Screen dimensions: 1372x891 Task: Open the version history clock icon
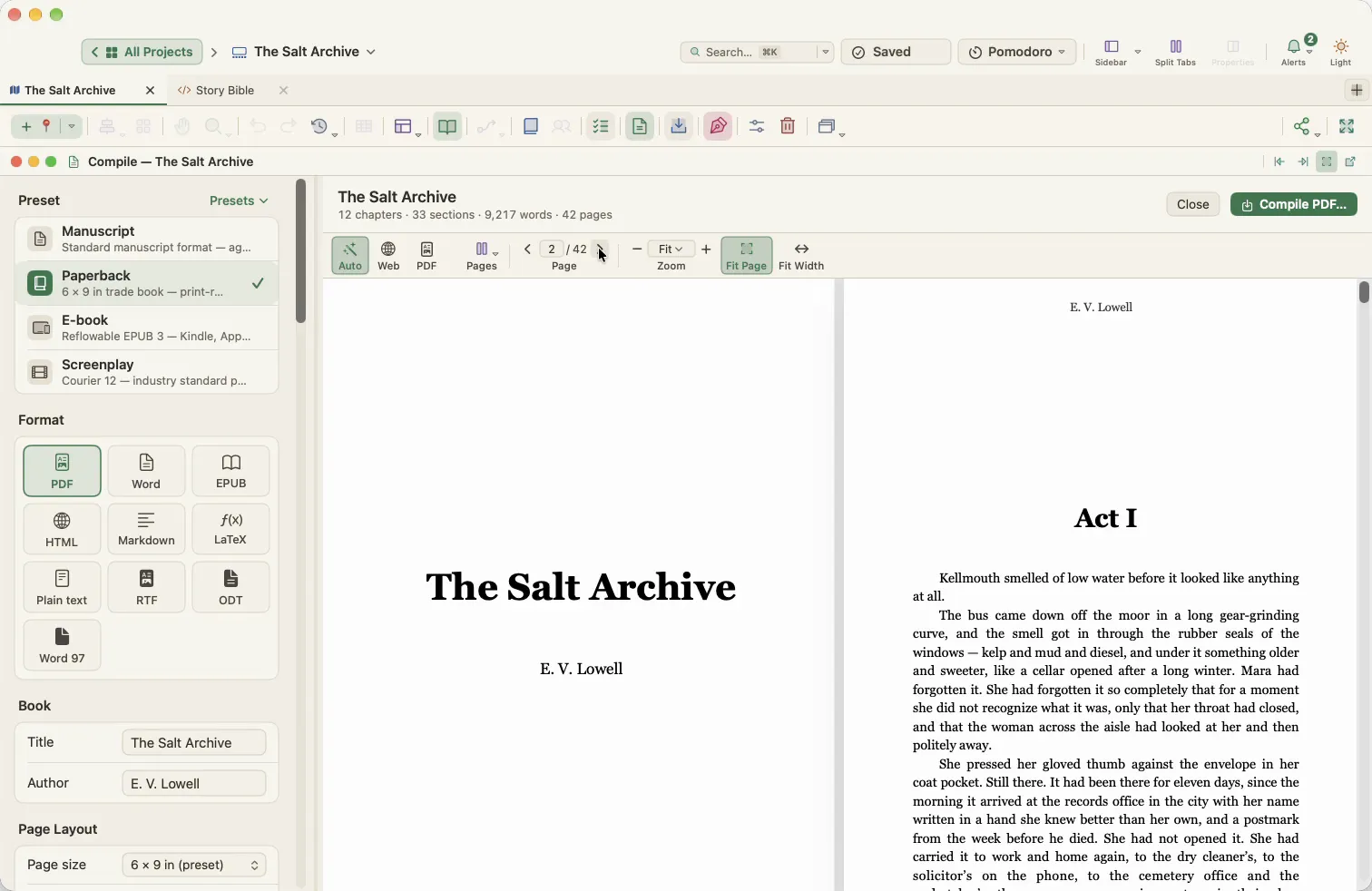pos(320,126)
